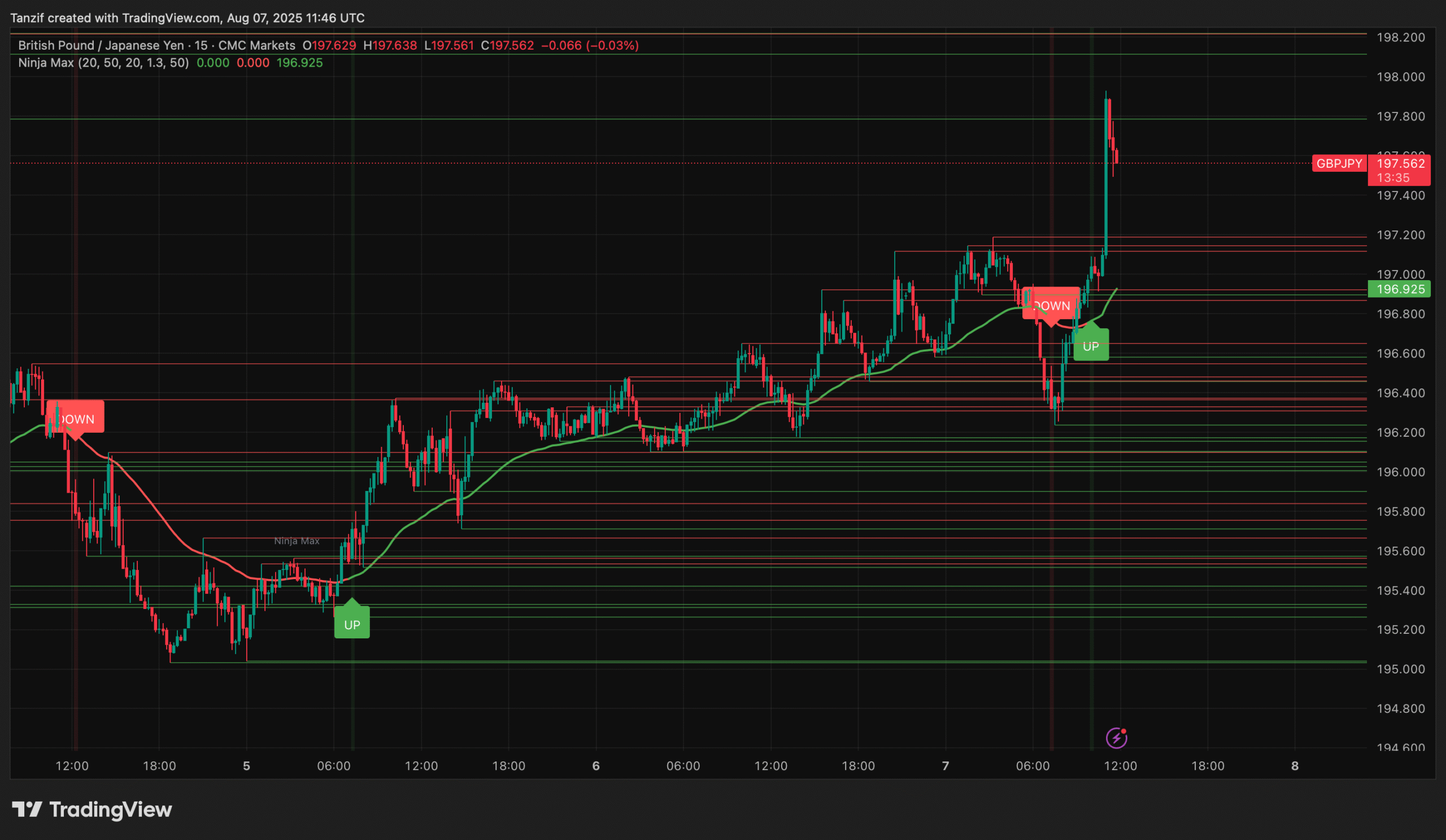This screenshot has width=1446, height=840.
Task: Click the 196.000 price axis label
Action: (x=1401, y=472)
